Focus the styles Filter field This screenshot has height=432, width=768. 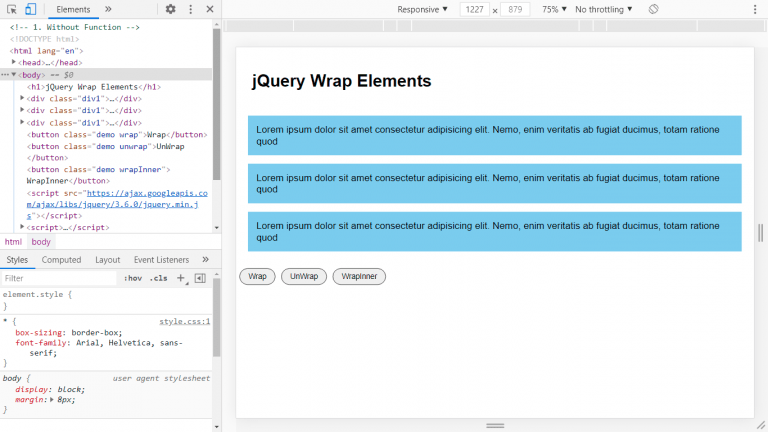pos(59,278)
